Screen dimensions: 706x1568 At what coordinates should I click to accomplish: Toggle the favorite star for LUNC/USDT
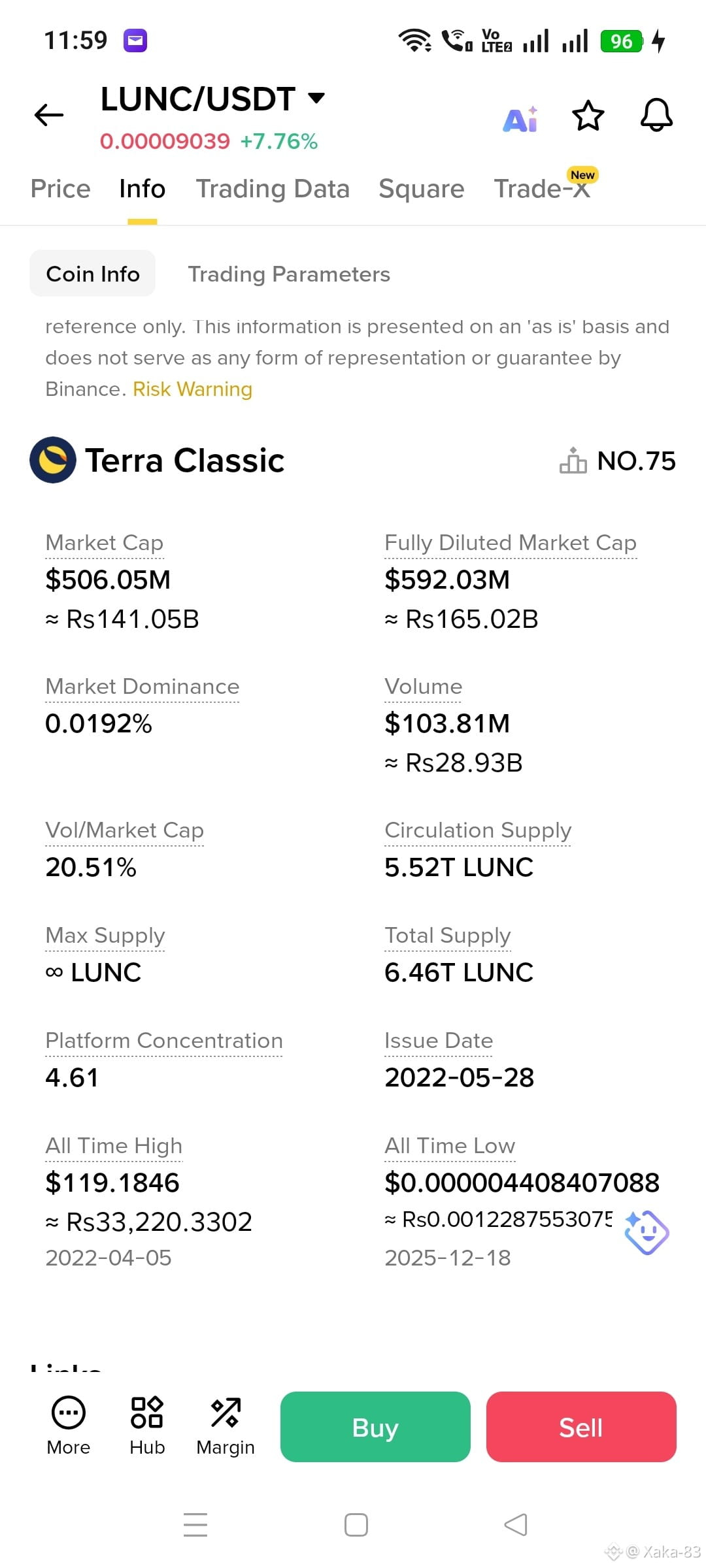tap(588, 116)
